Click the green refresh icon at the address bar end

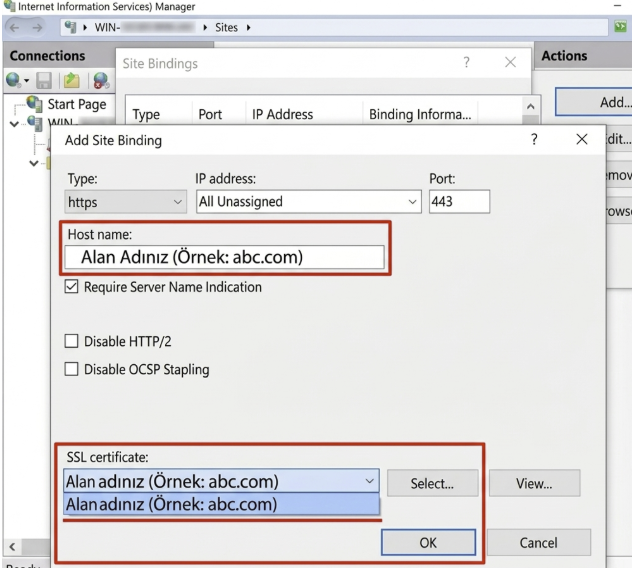pos(620,27)
